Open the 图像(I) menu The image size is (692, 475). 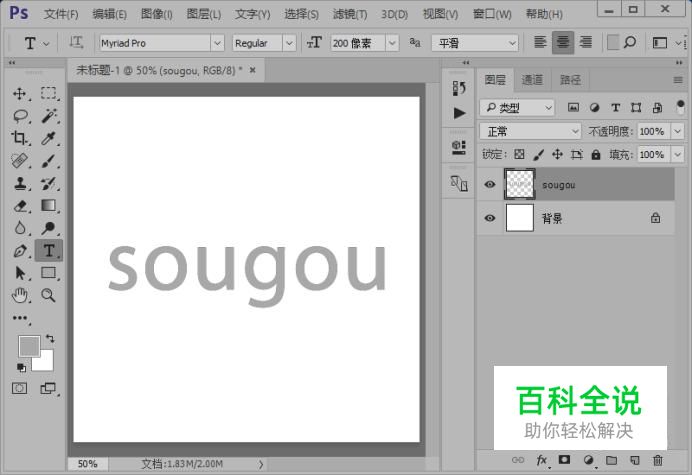(x=156, y=14)
